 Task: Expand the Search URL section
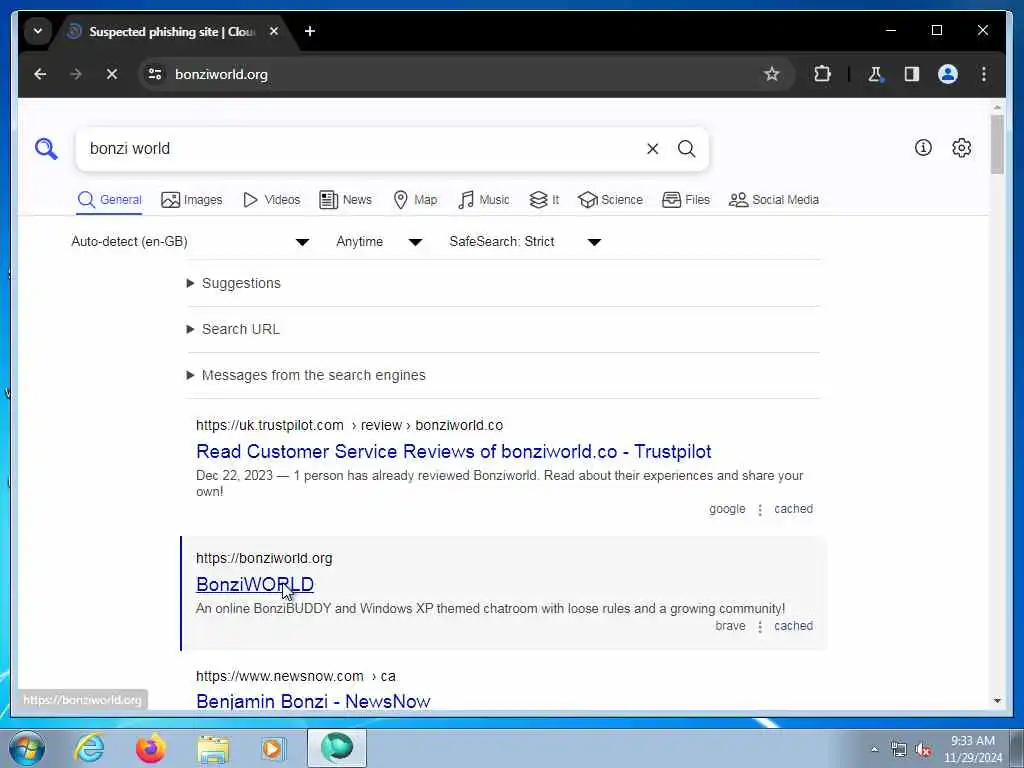pyautogui.click(x=233, y=329)
